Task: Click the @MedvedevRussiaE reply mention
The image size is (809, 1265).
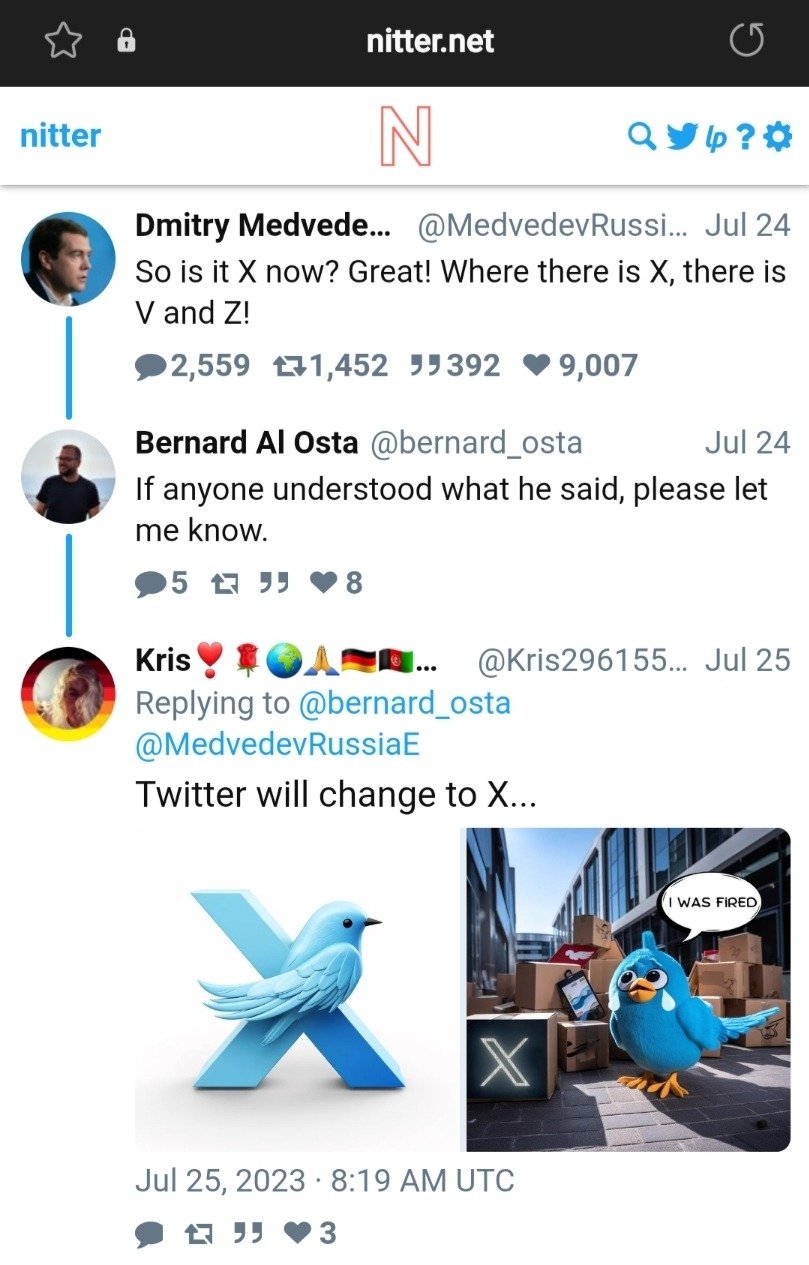Action: 277,744
